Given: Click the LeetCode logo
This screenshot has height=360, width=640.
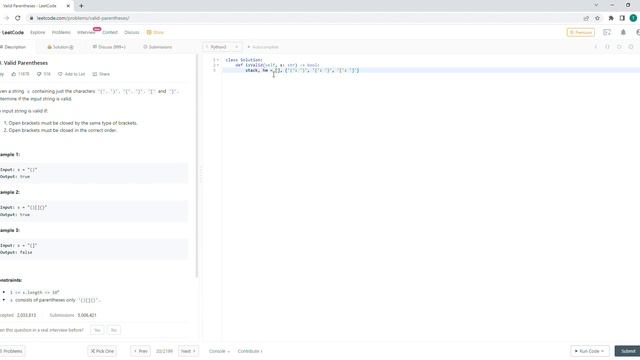Looking at the screenshot, I should click(12, 32).
